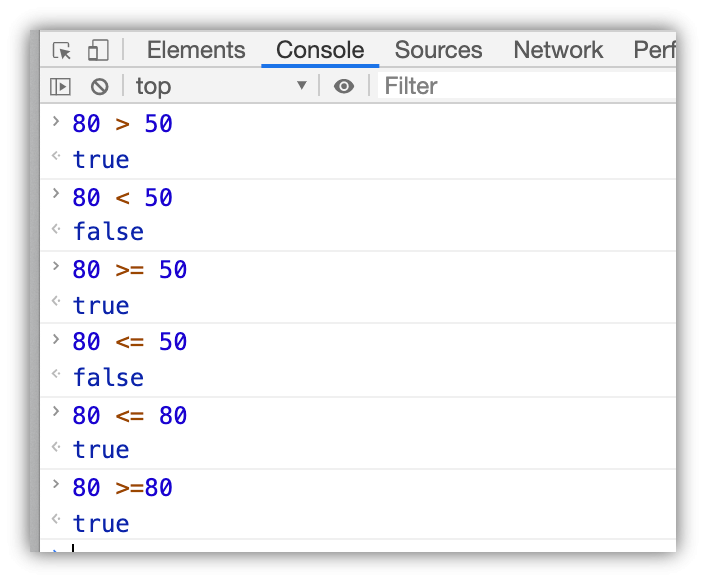Screen dimensions: 706x582
Task: Toggle the device toolbar icon
Action: click(97, 50)
